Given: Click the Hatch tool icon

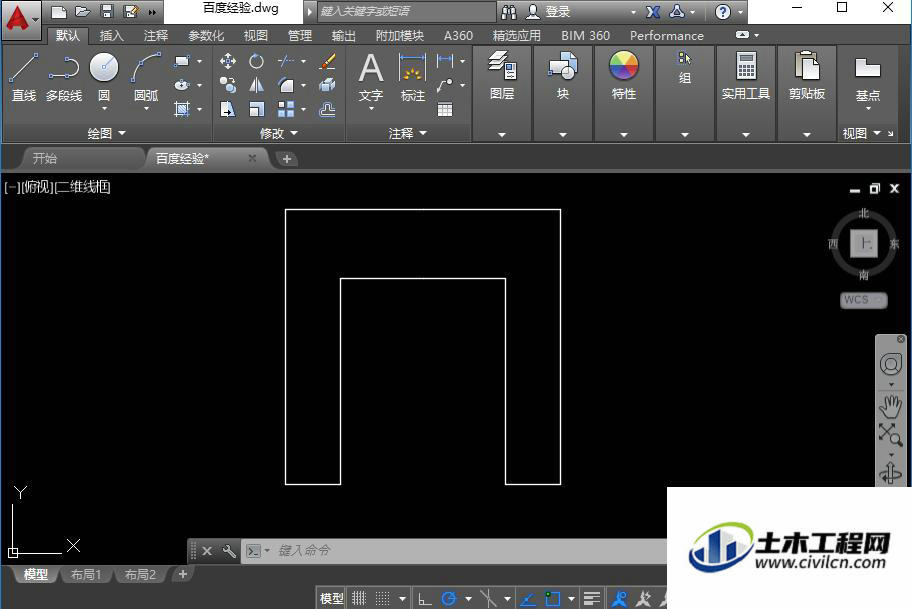Looking at the screenshot, I should tap(182, 109).
